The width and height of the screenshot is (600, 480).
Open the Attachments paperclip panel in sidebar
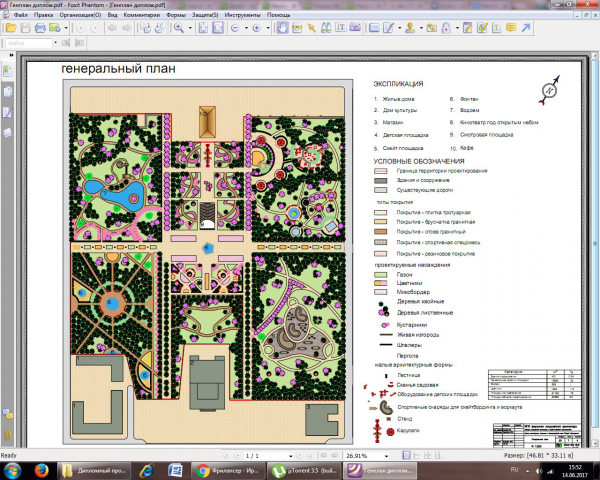[7, 435]
